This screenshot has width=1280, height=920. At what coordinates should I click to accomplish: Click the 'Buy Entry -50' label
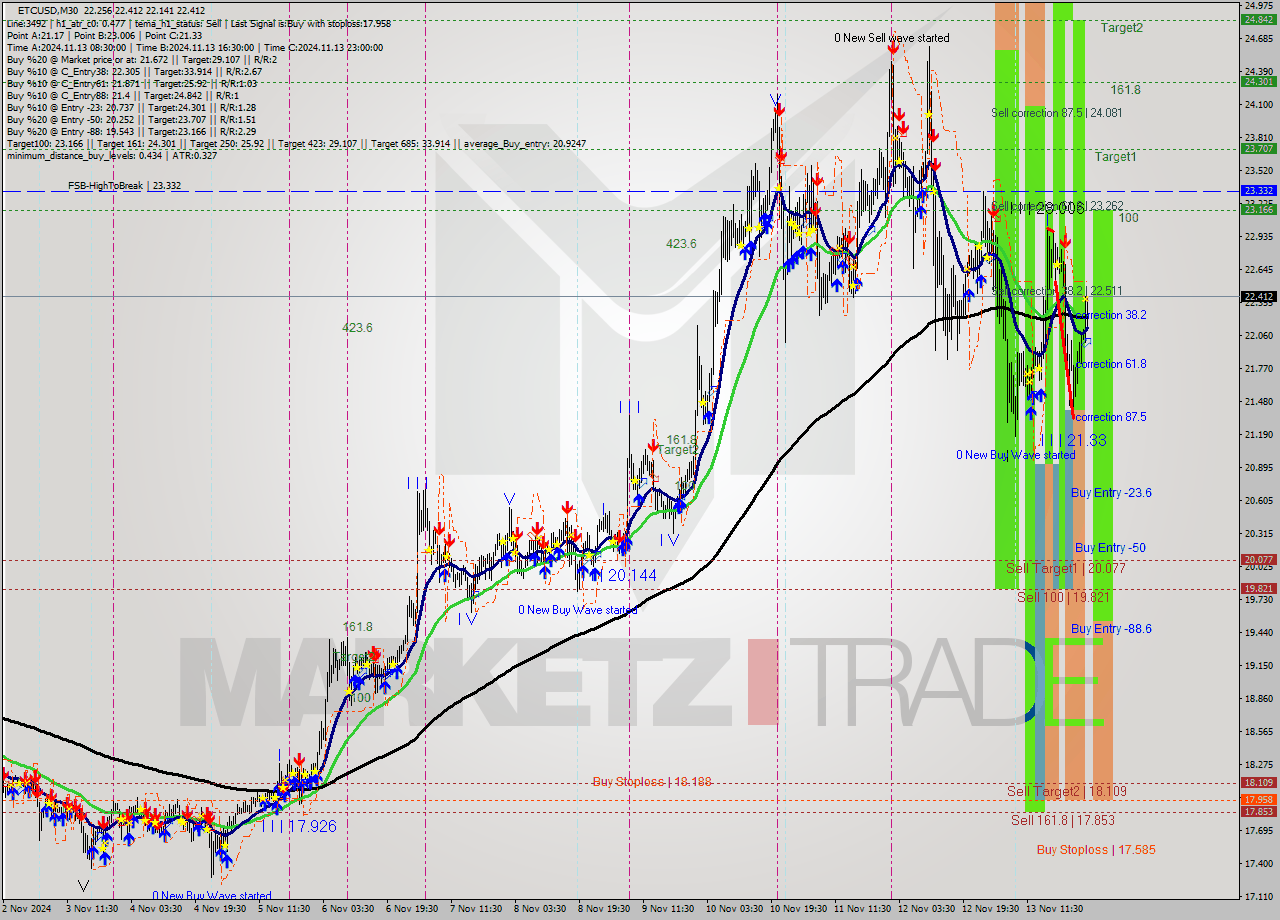coord(1110,548)
